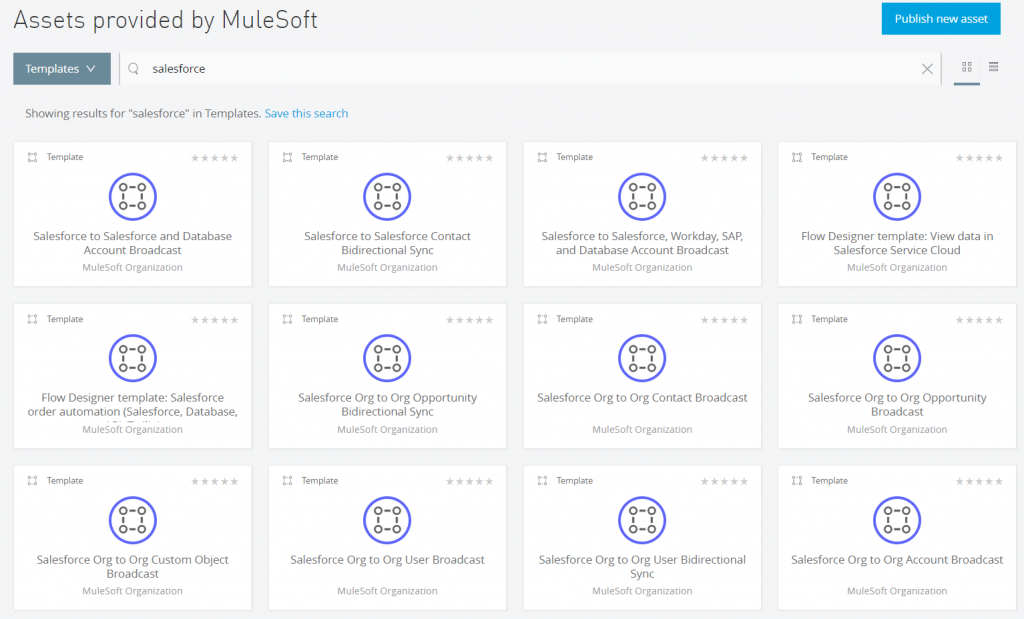This screenshot has height=619, width=1024.
Task: Clear the search with the X icon
Action: click(926, 69)
